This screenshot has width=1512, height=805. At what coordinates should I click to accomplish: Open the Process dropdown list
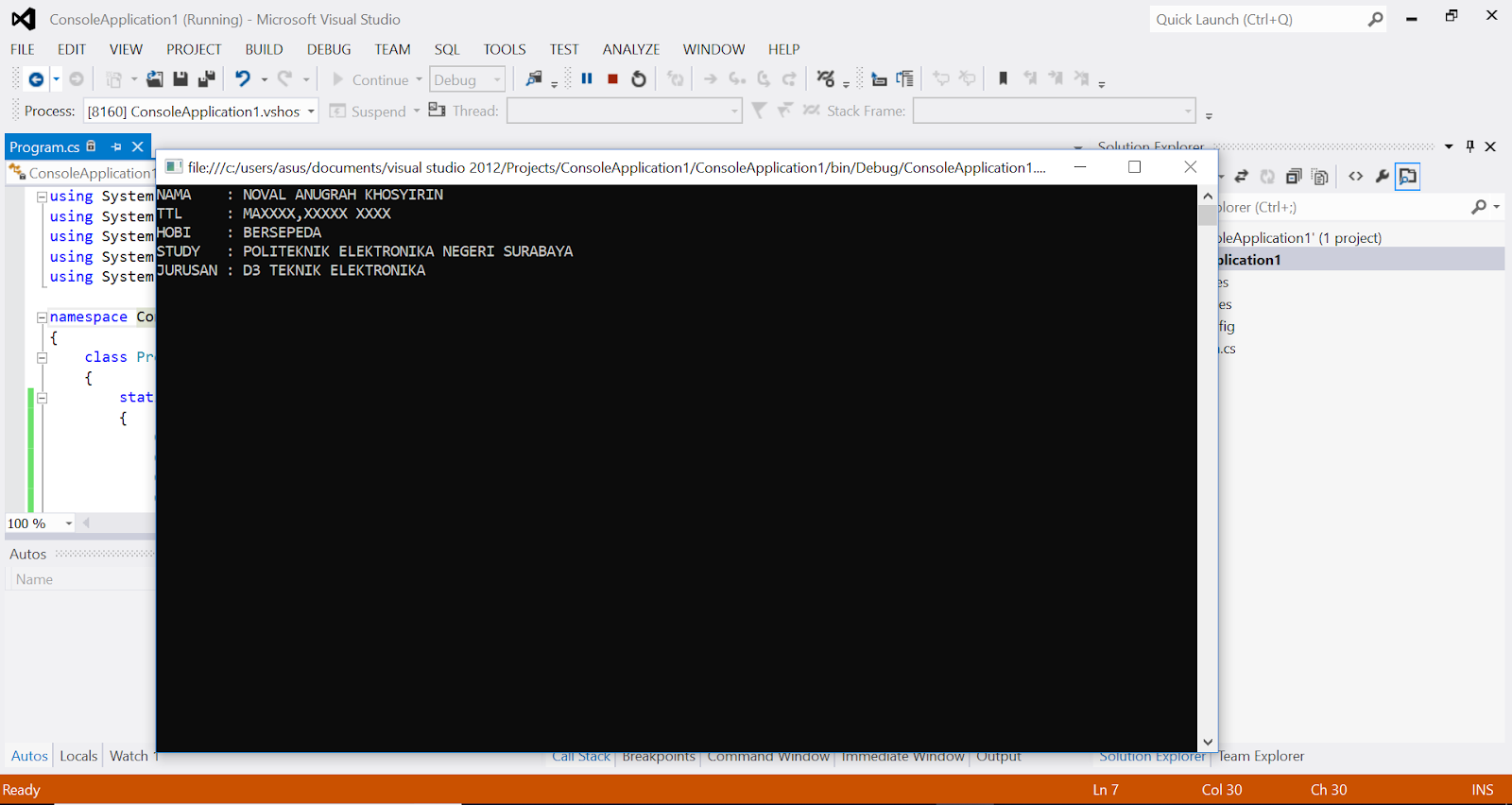tap(311, 111)
